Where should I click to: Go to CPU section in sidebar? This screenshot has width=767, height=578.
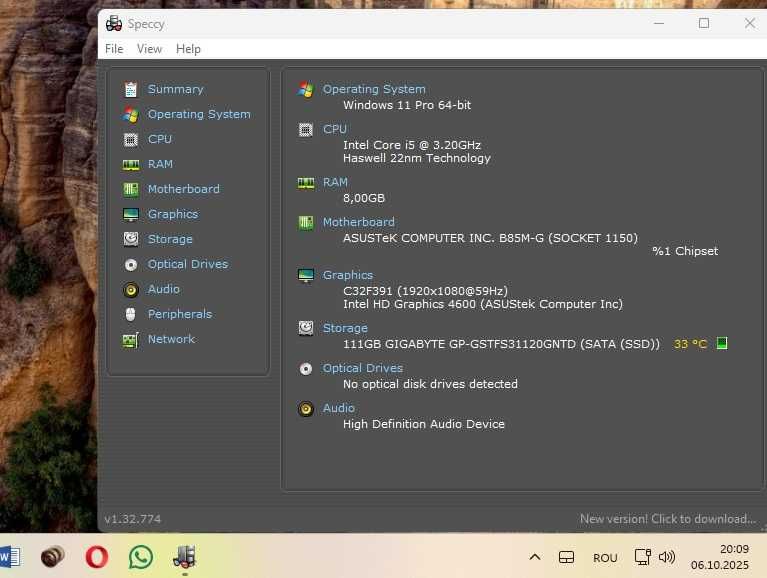[x=160, y=139]
